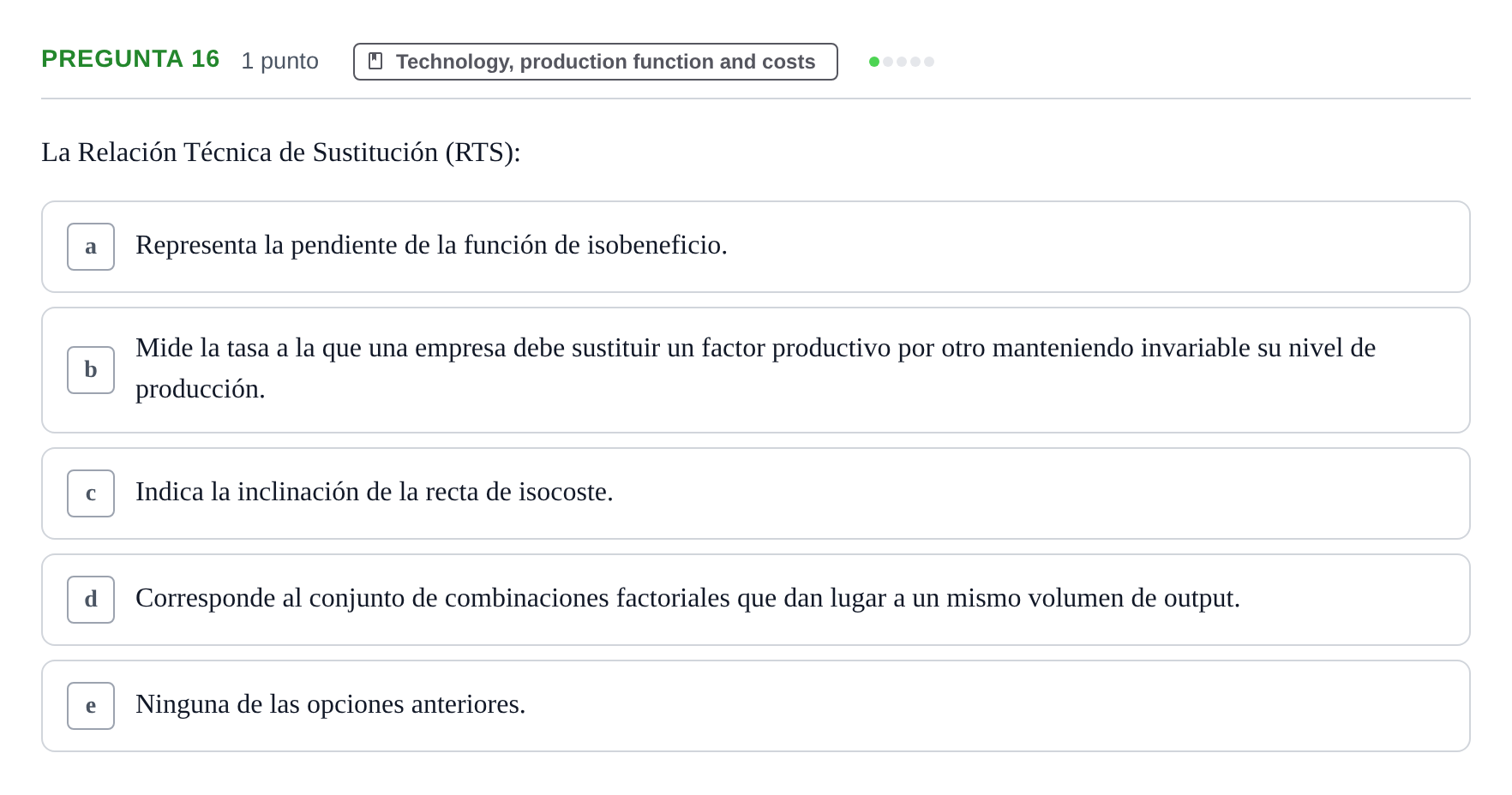
Task: Choose 'Ninguna de las opciones anteriores.'
Action: 756,706
